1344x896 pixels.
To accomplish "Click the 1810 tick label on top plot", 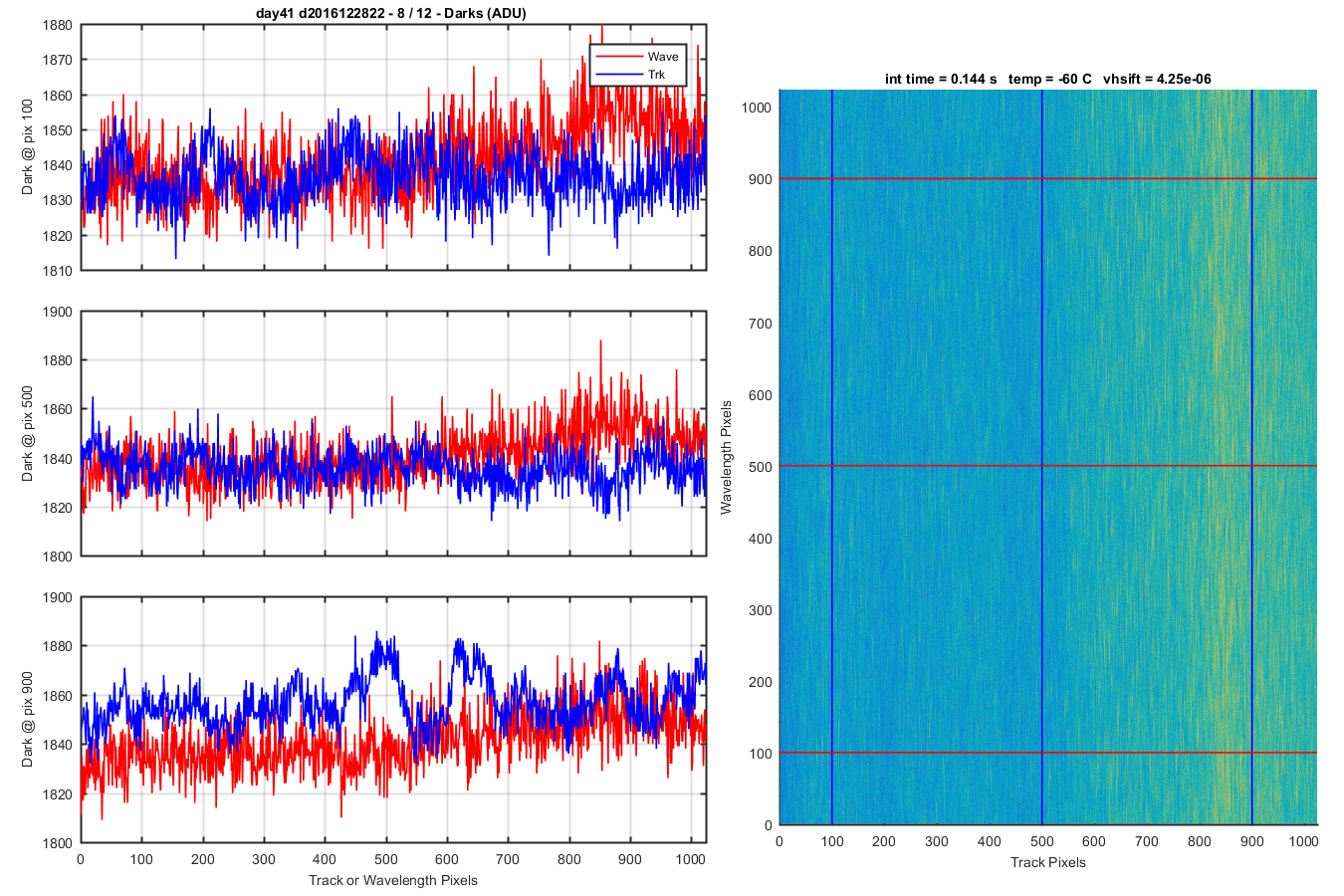I will pyautogui.click(x=58, y=270).
